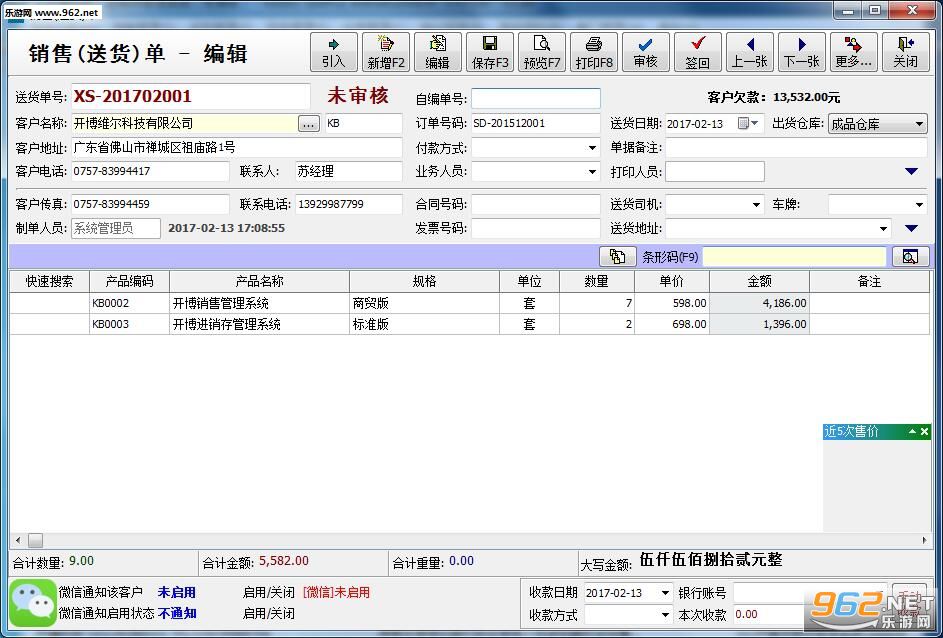
Task: Expand the 出货仓库 dropdown
Action: (919, 124)
